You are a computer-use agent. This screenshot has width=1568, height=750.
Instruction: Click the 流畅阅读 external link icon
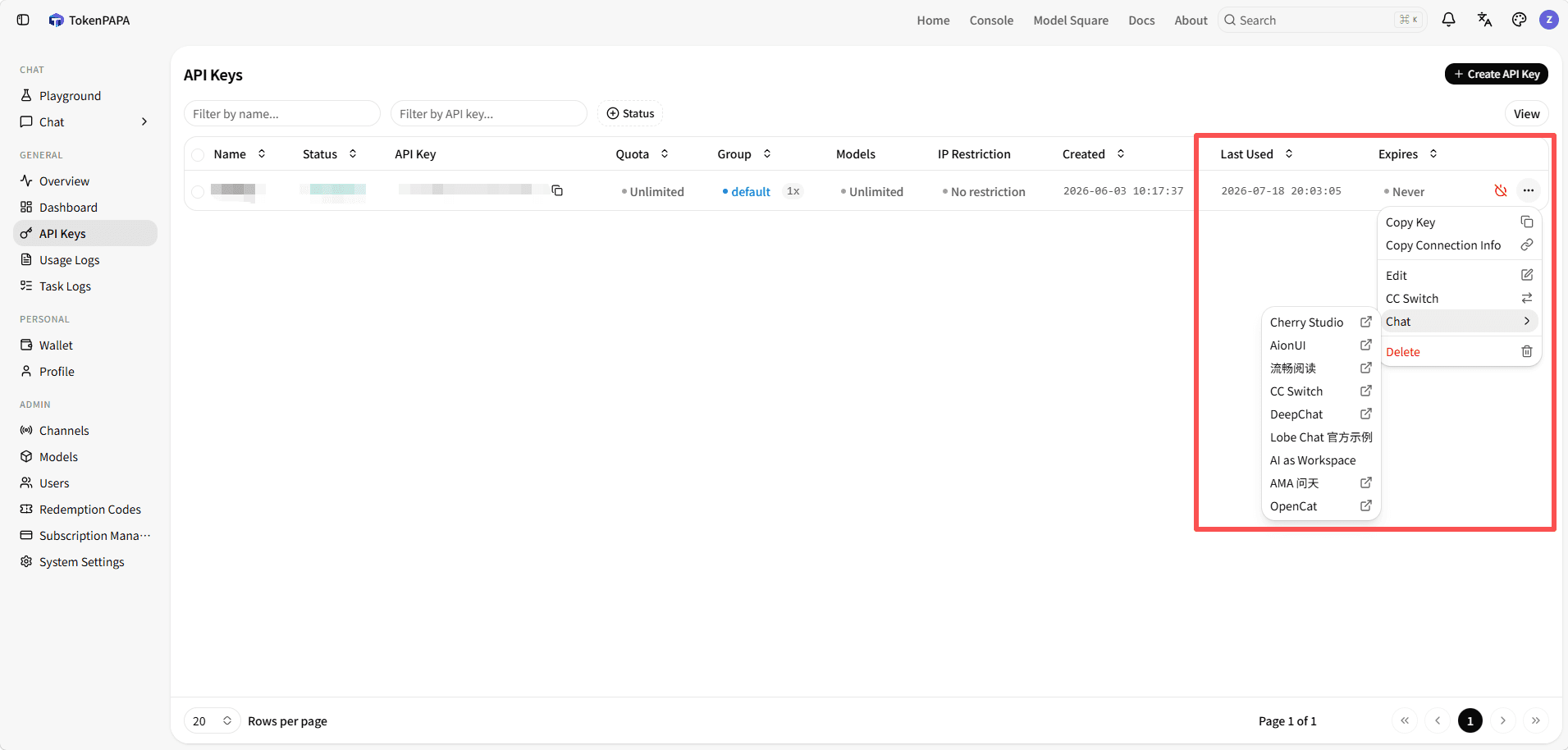pos(1366,368)
